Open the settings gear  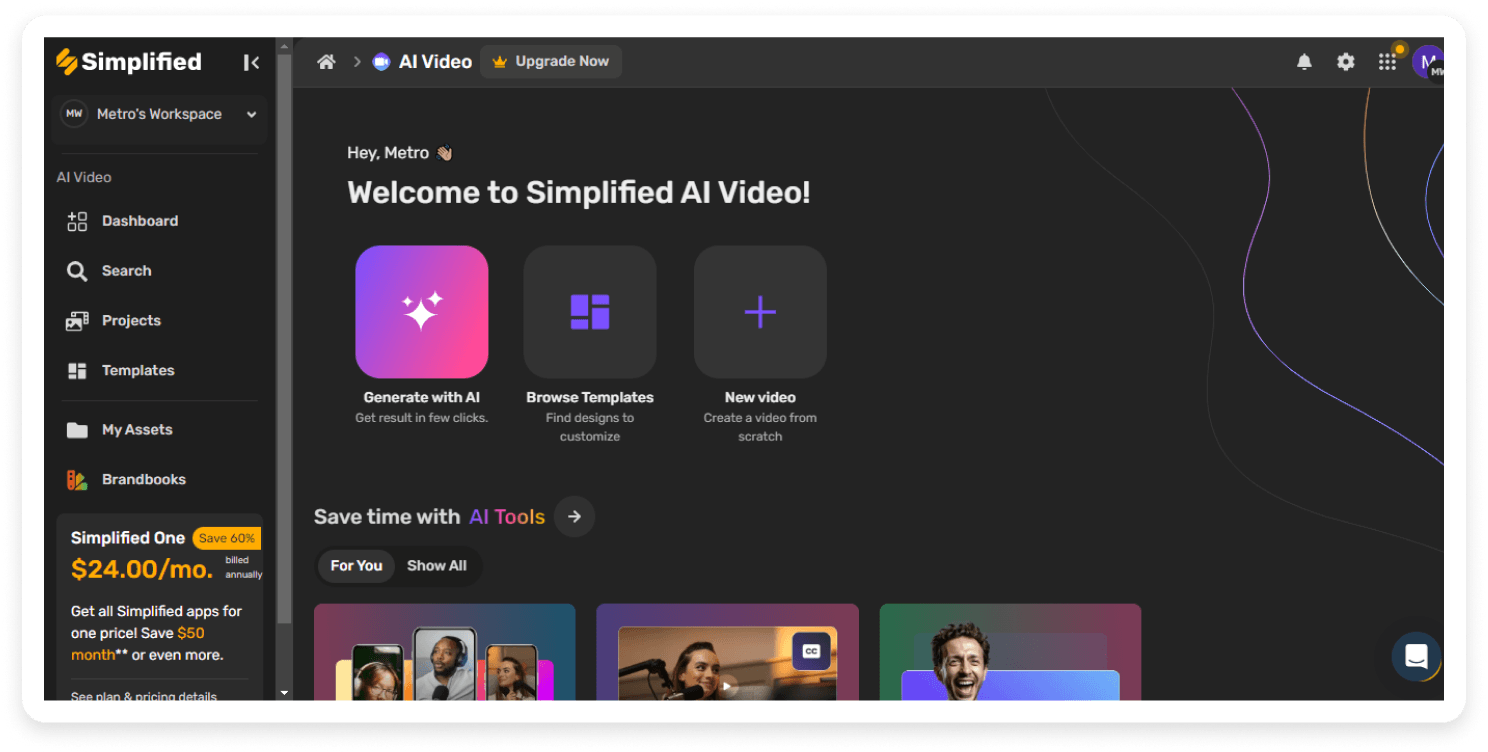(x=1345, y=61)
